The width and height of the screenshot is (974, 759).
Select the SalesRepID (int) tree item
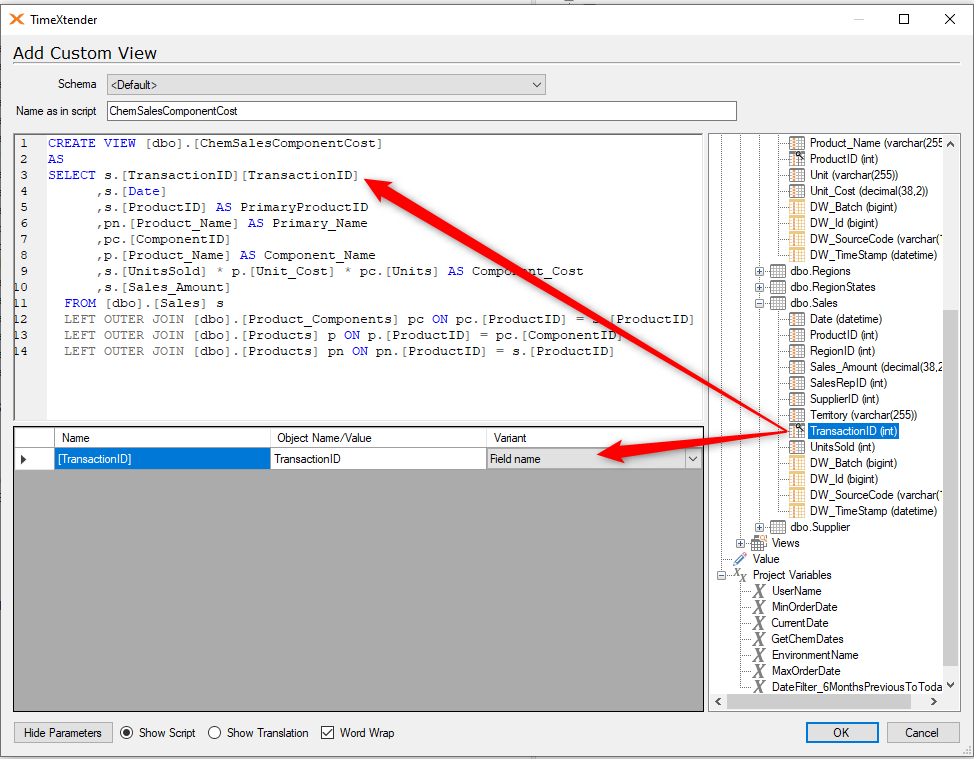tap(848, 383)
